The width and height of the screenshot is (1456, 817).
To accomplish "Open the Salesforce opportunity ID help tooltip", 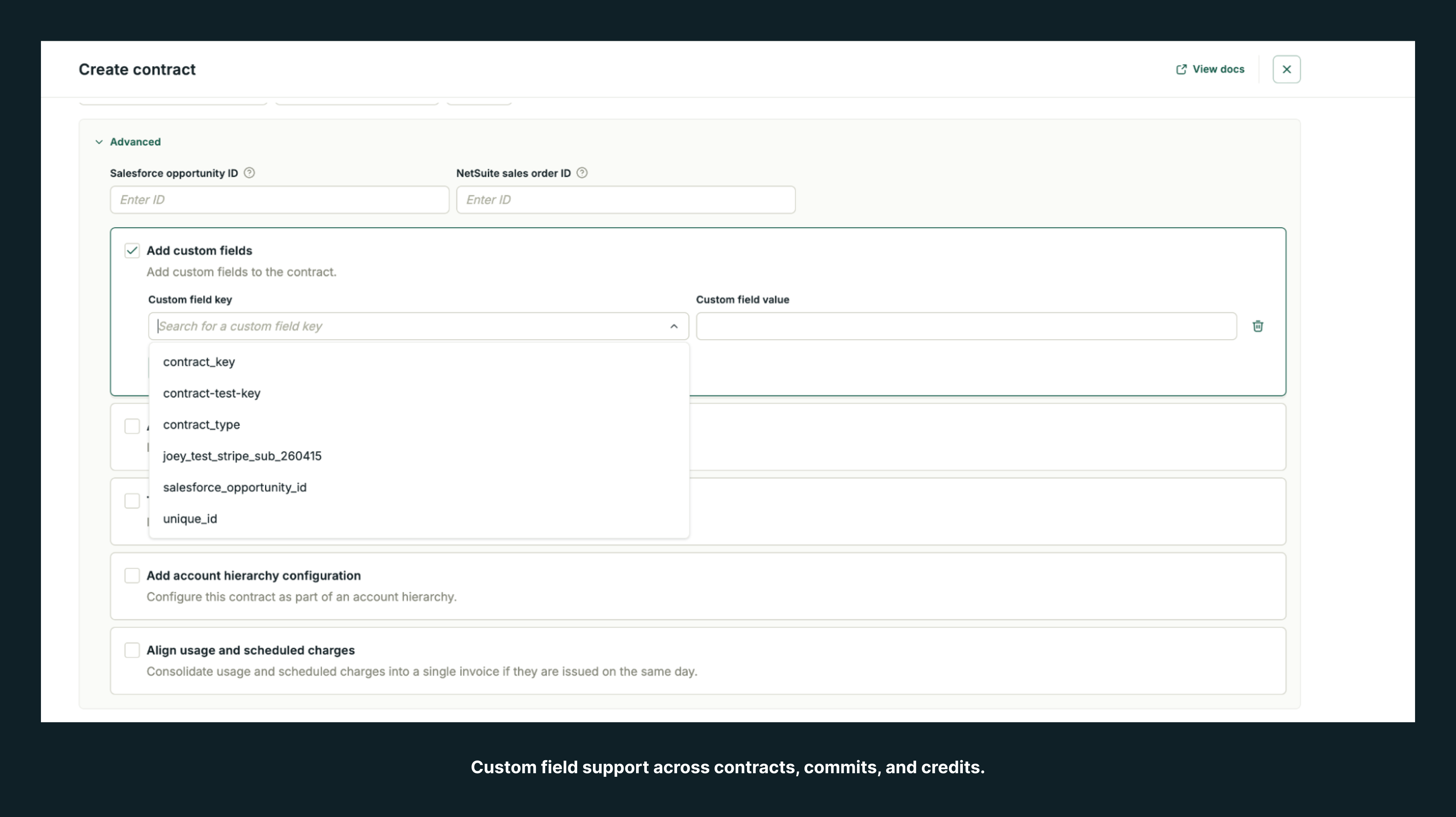I will pos(249,173).
